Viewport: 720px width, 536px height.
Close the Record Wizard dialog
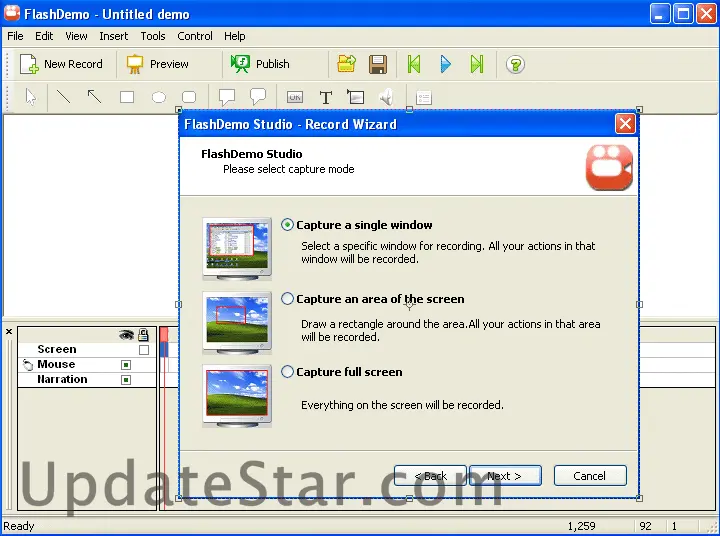coord(625,124)
